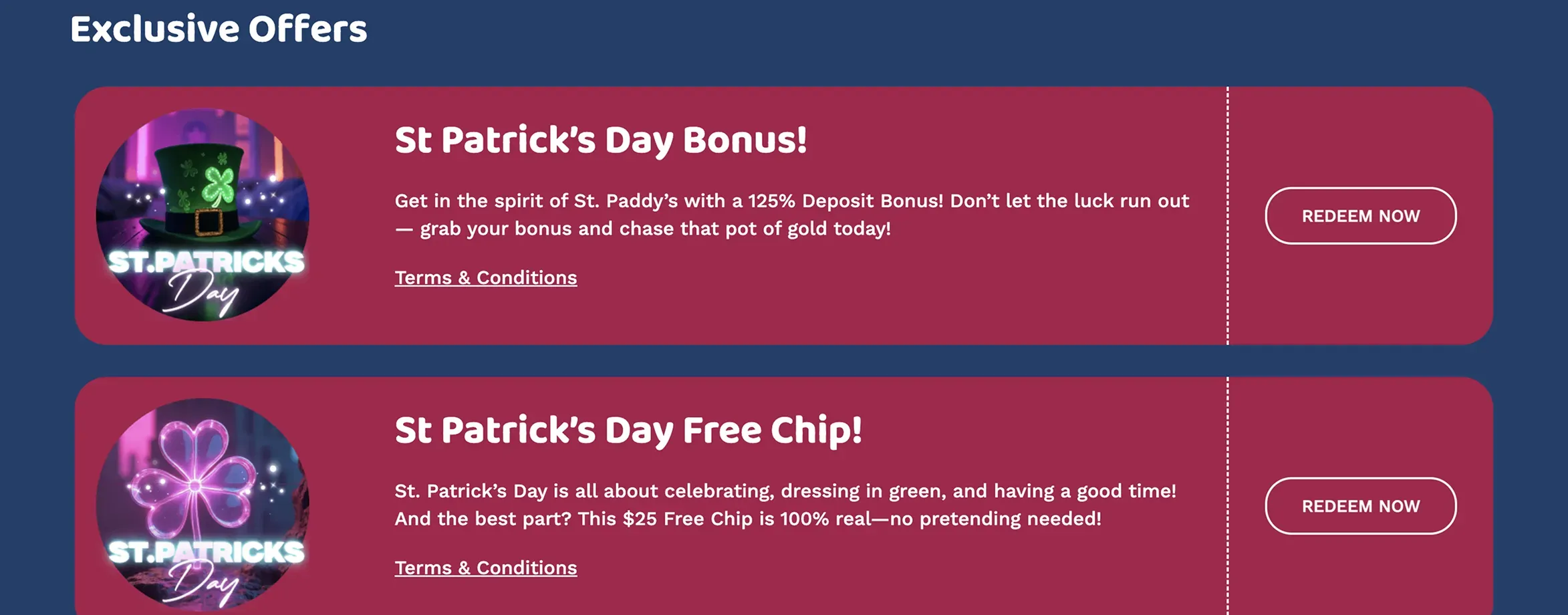Click 'ST.PATRICKS Day' text on clover image

[206, 568]
